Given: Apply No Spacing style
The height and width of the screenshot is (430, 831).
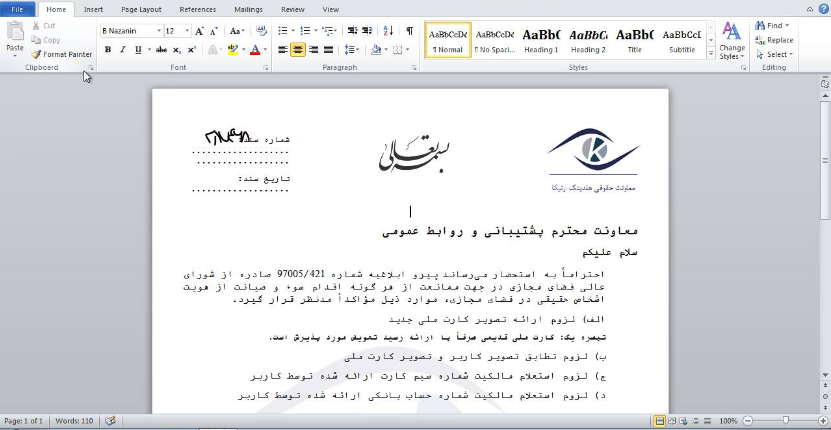Looking at the screenshot, I should pyautogui.click(x=494, y=40).
